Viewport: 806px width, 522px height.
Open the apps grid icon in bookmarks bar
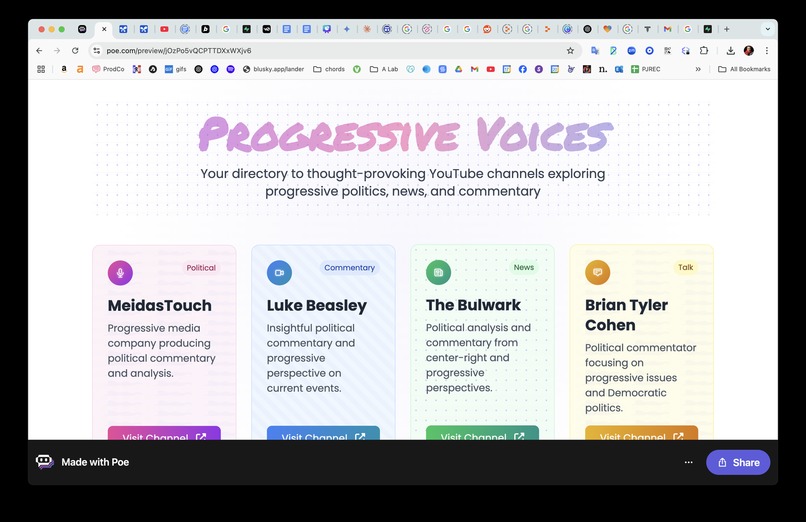[x=41, y=69]
